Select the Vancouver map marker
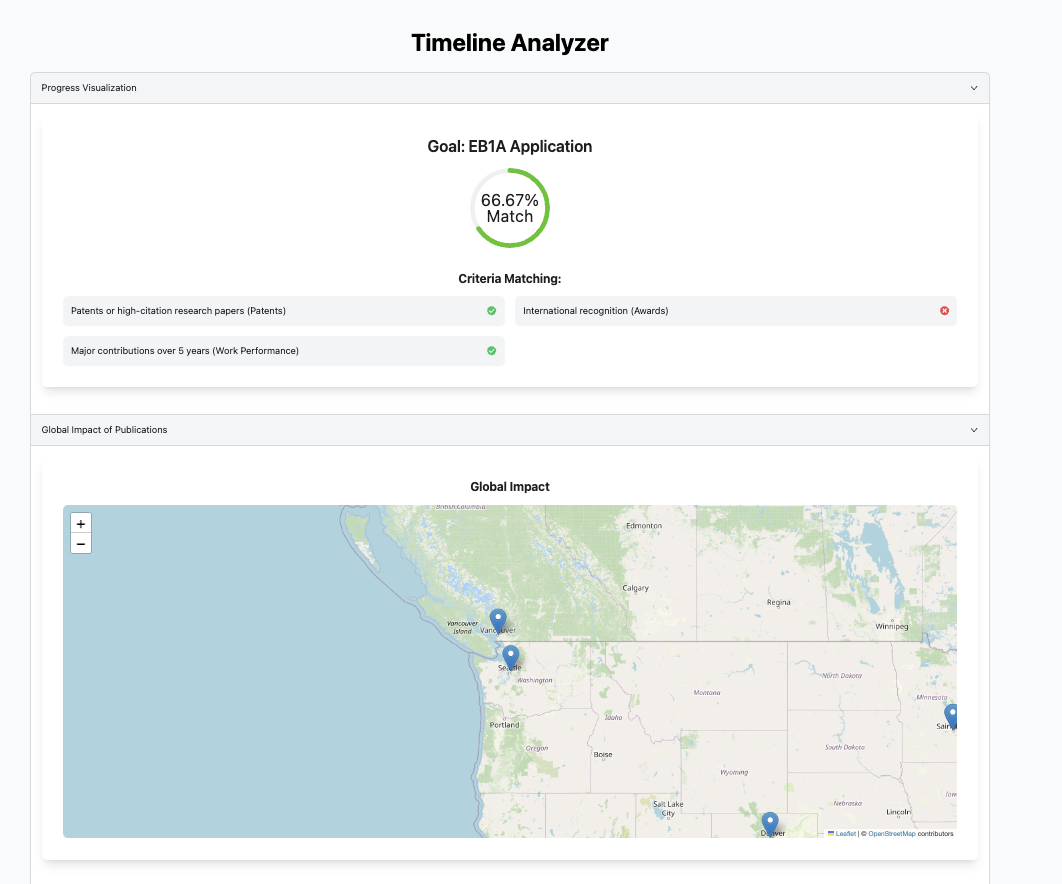 (498, 620)
